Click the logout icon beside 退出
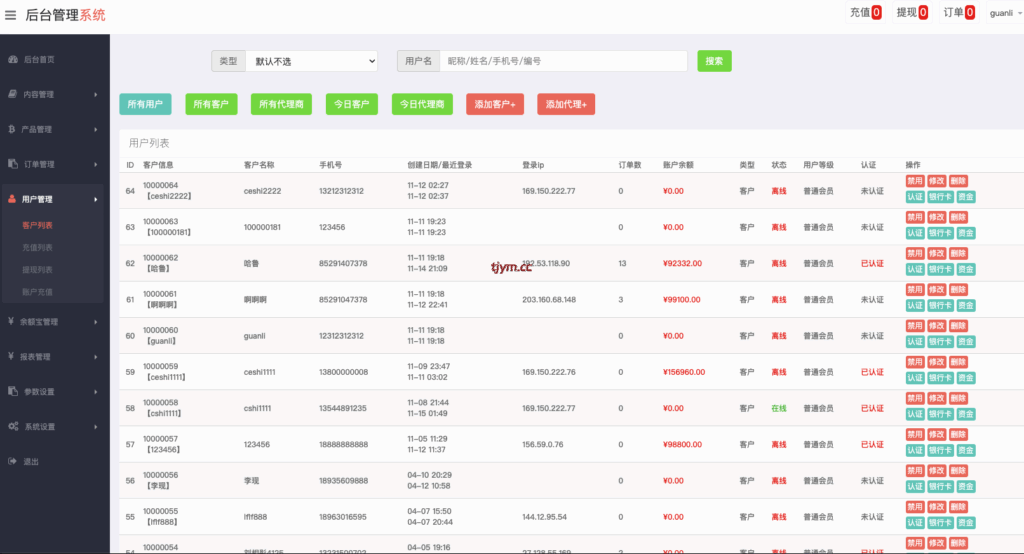 click(12, 461)
